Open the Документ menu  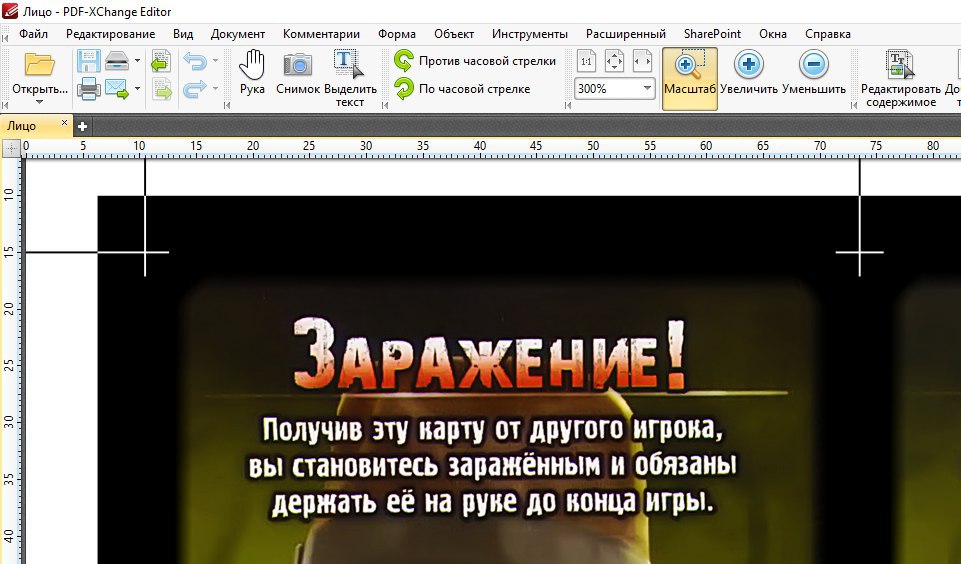coord(238,34)
